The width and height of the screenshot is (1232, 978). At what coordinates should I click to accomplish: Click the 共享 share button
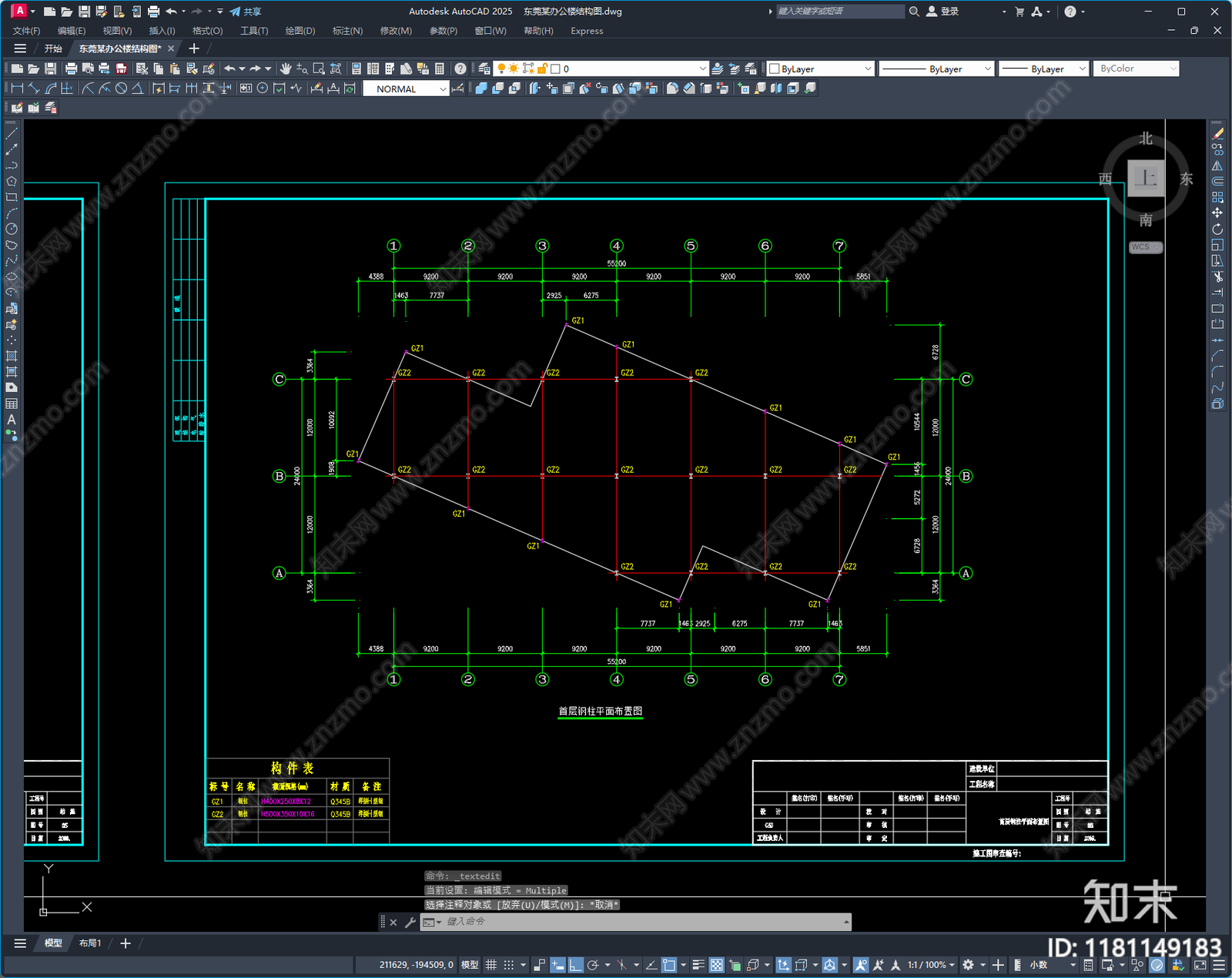(246, 12)
